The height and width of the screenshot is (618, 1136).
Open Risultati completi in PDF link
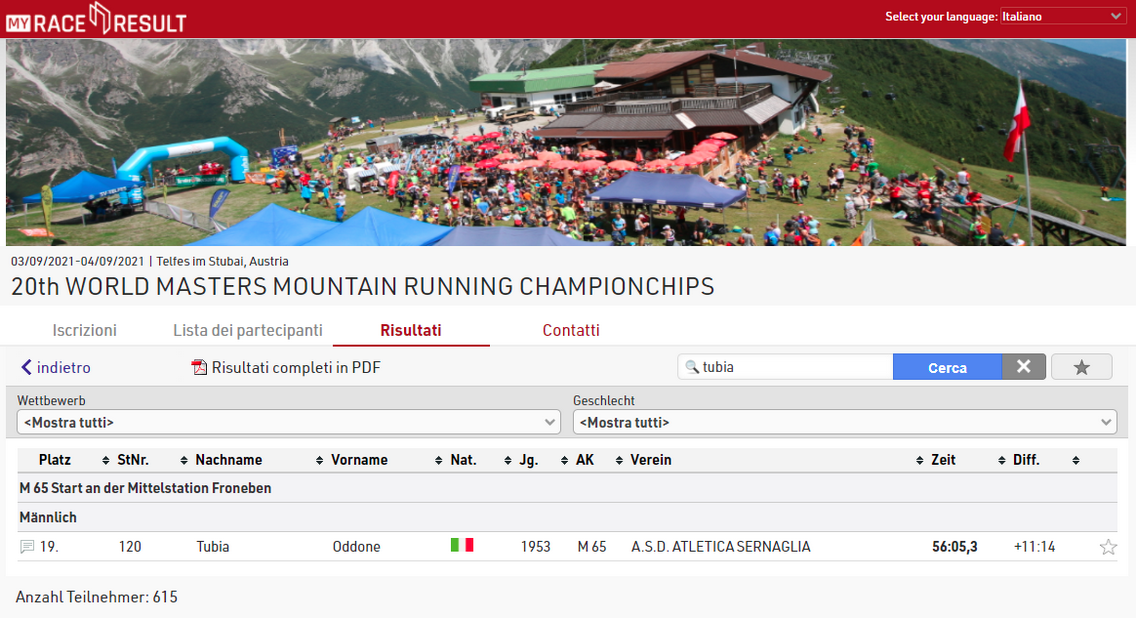[296, 367]
